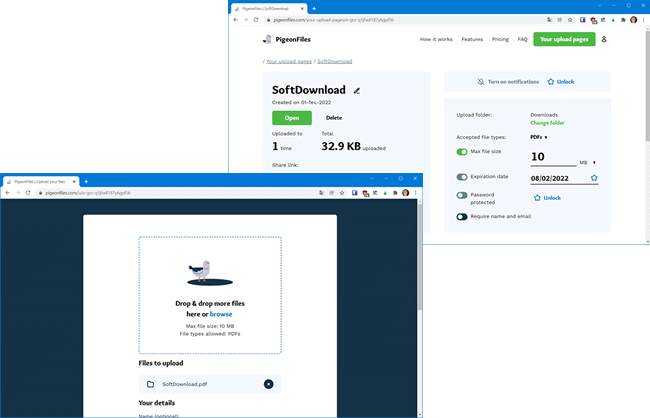Click the pigeon illustration in drop zone
This screenshot has height=418, width=650.
click(202, 270)
